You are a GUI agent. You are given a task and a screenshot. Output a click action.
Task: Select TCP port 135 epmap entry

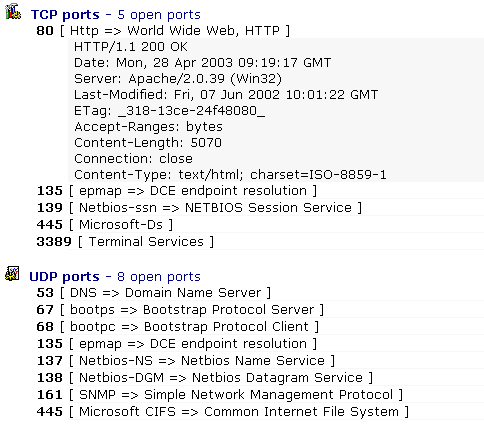tap(177, 191)
